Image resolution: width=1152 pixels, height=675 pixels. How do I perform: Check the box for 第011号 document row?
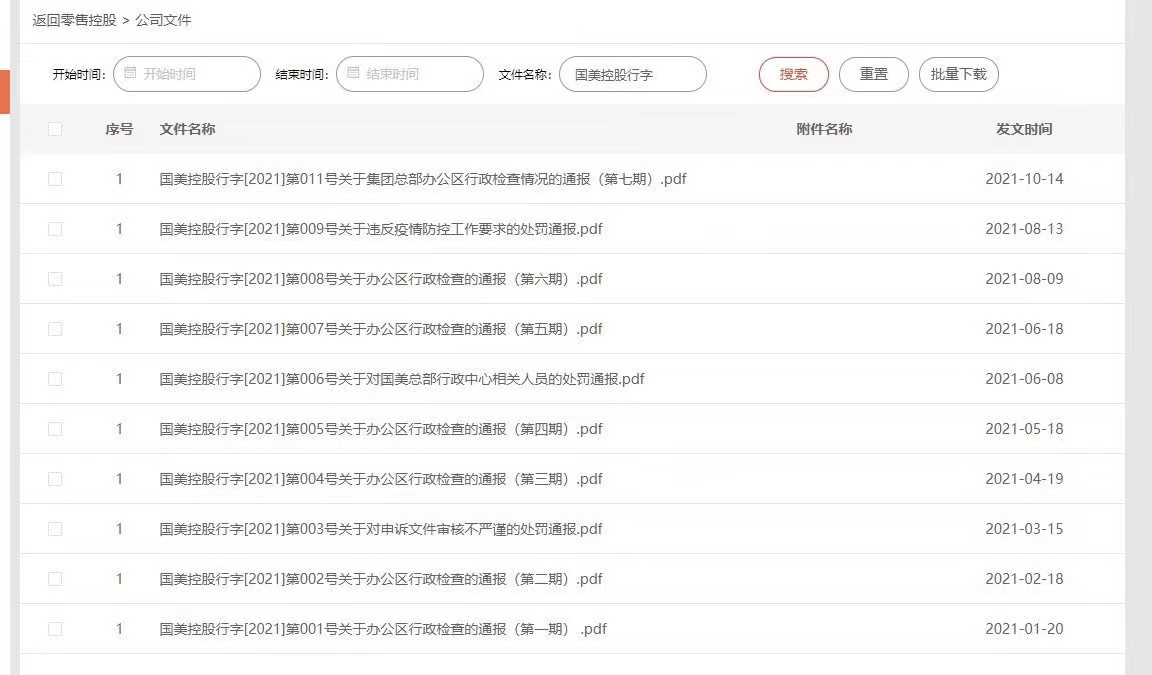[55, 179]
